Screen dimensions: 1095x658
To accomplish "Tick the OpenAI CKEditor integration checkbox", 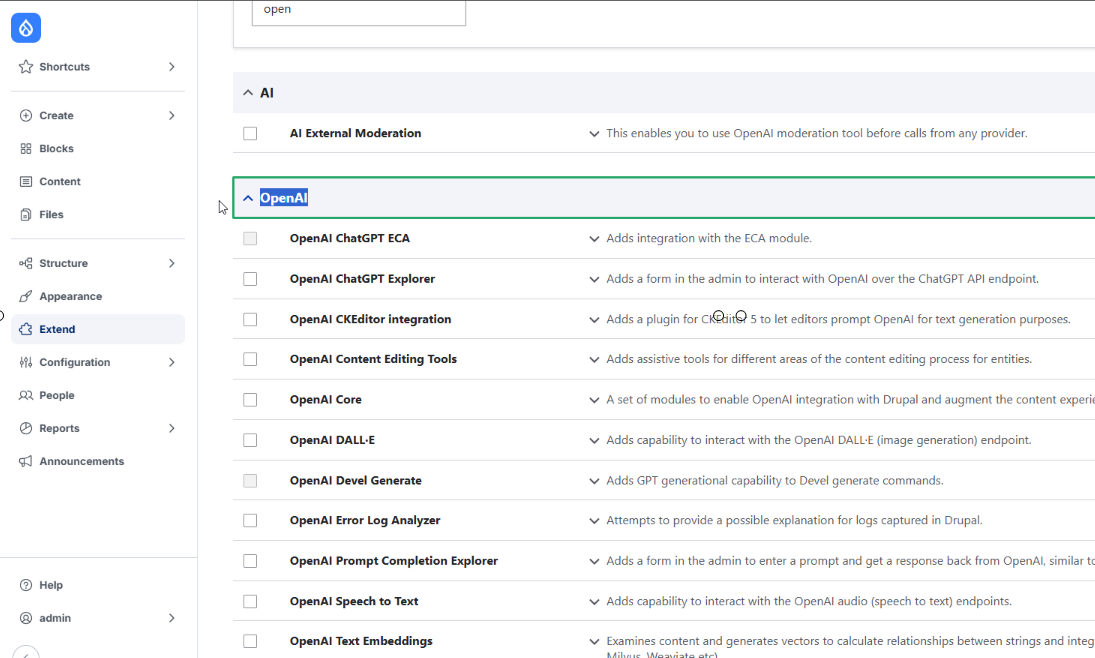I will 250,319.
